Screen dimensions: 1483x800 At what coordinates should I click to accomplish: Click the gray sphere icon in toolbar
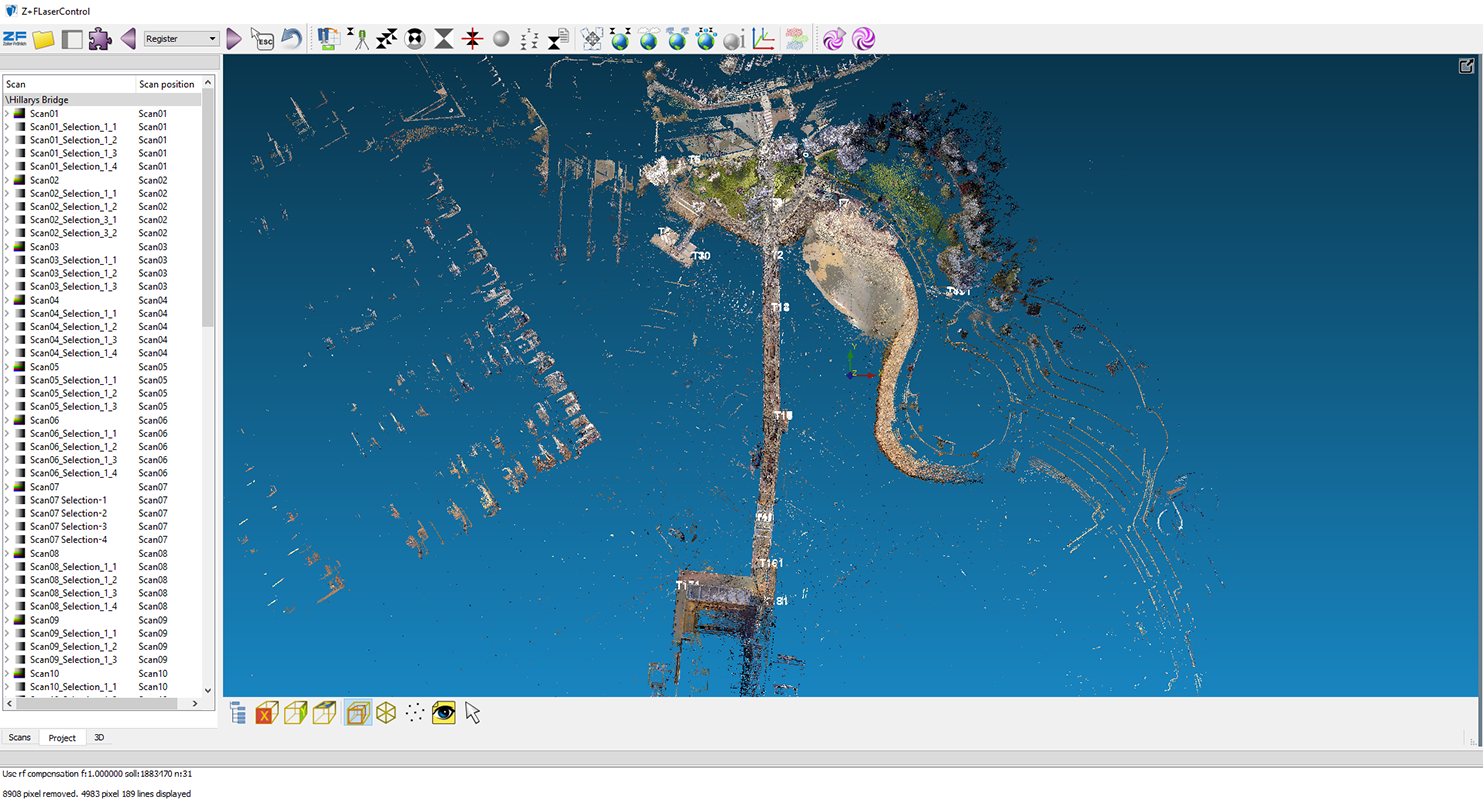coord(502,39)
